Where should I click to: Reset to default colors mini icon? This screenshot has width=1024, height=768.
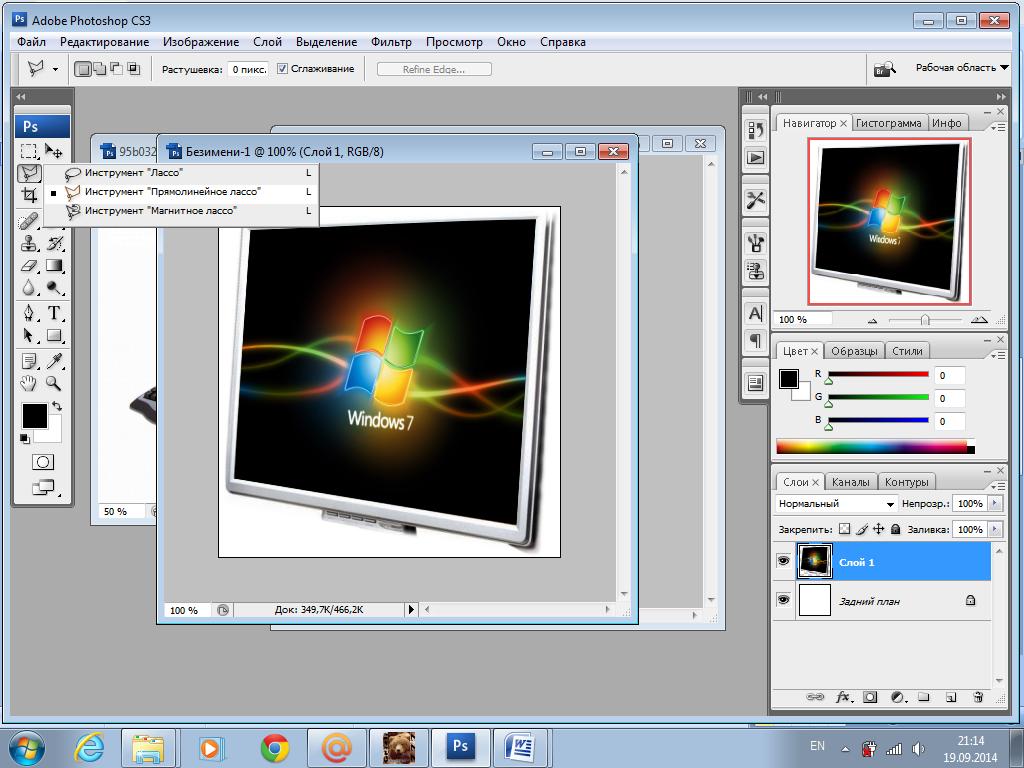point(25,438)
